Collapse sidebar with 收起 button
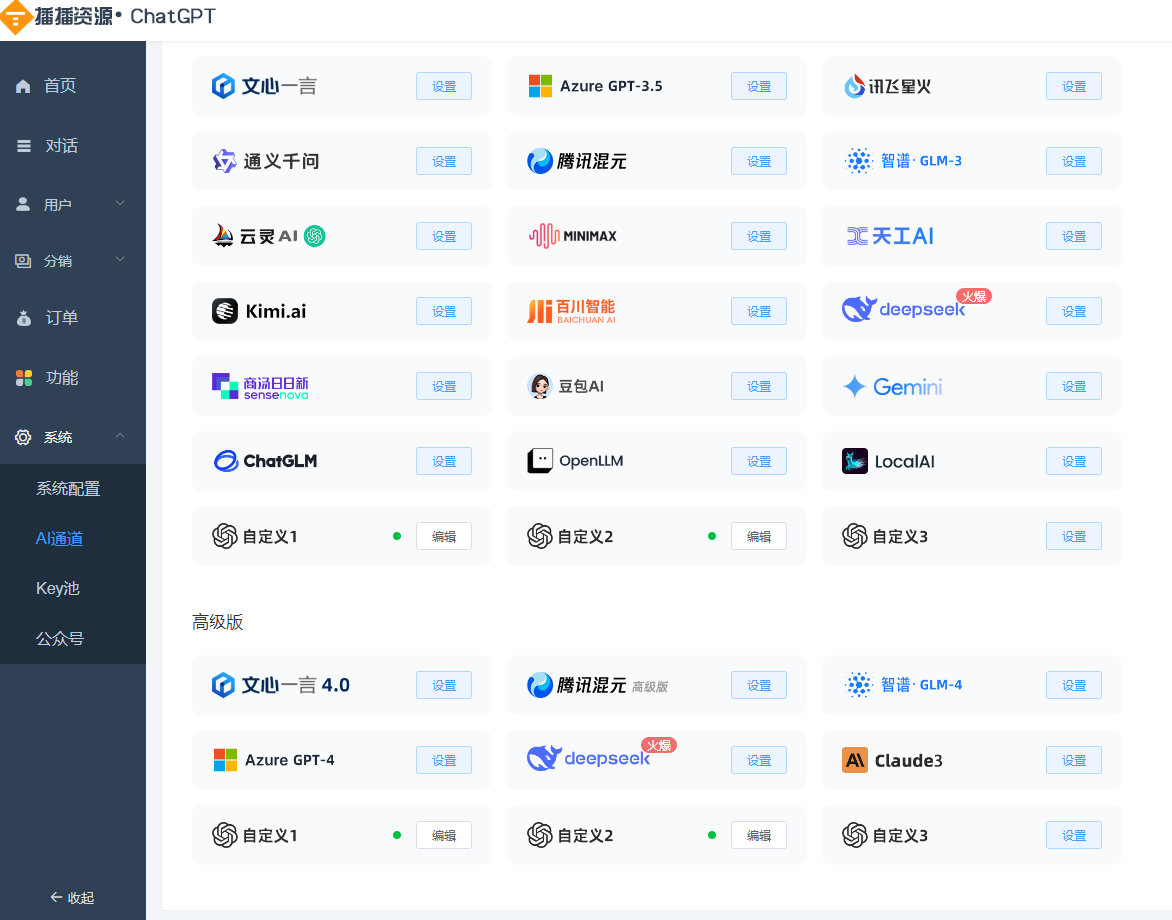The image size is (1172, 920). [x=73, y=898]
